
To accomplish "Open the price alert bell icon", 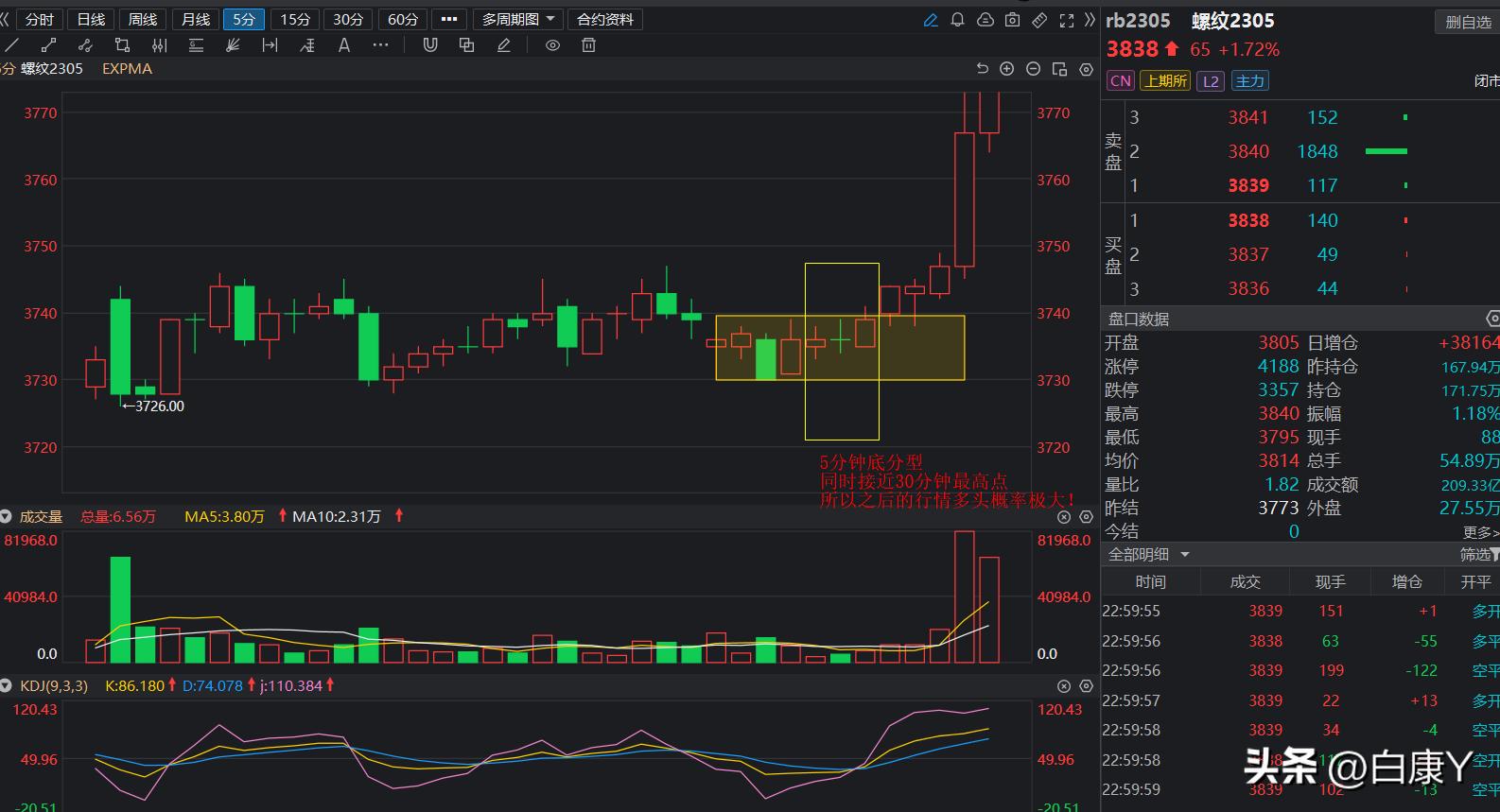I will pyautogui.click(x=957, y=20).
